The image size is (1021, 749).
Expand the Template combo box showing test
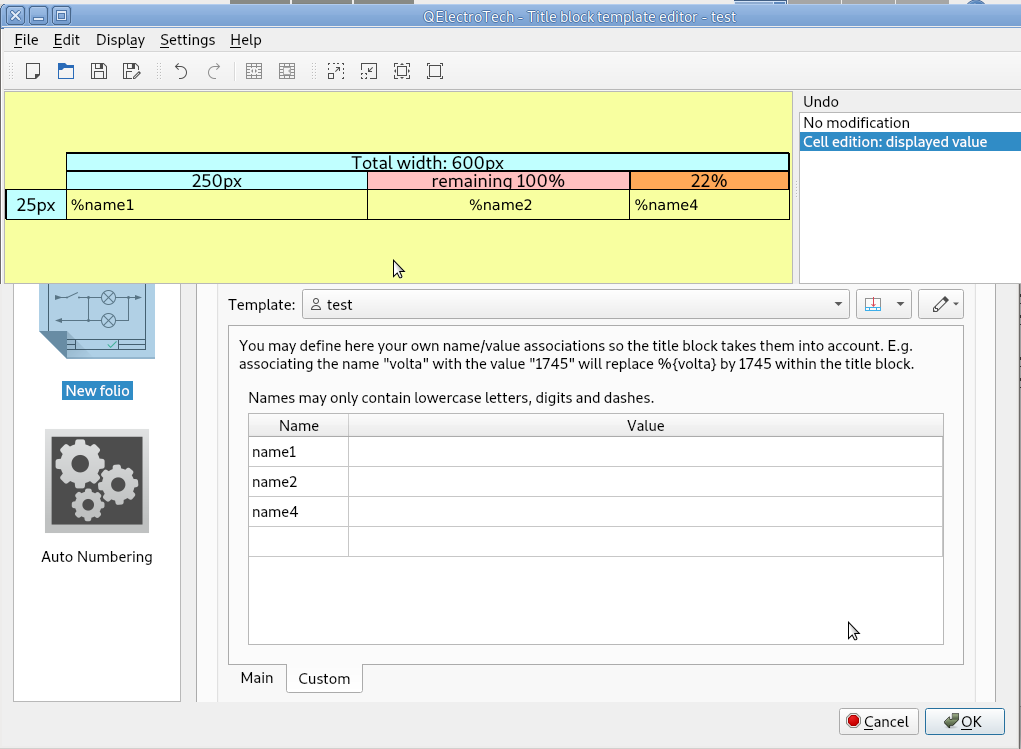(x=576, y=304)
